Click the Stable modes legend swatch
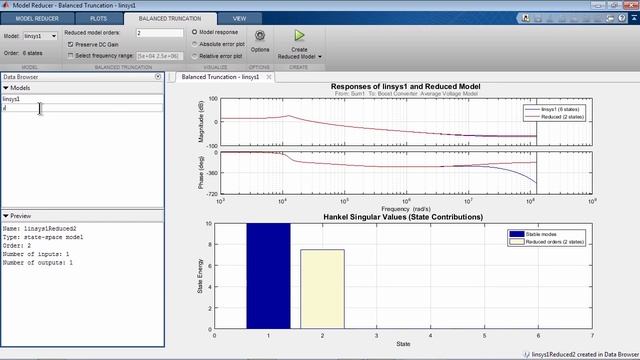Viewport: 640px width, 360px height. point(516,234)
